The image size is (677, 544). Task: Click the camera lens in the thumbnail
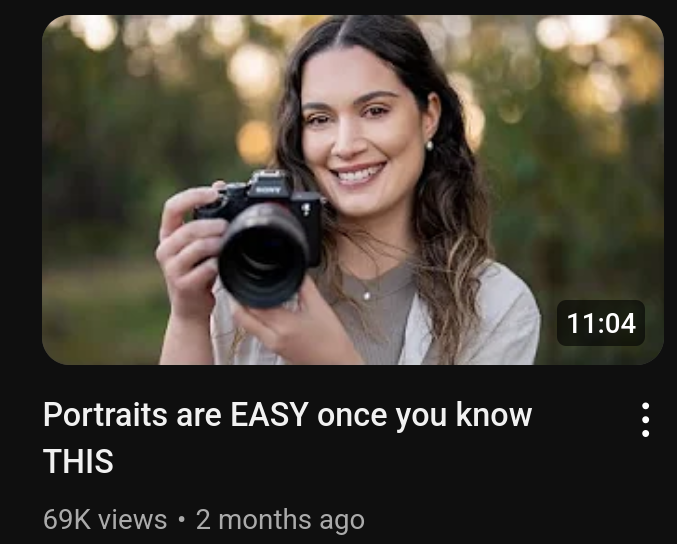[264, 257]
